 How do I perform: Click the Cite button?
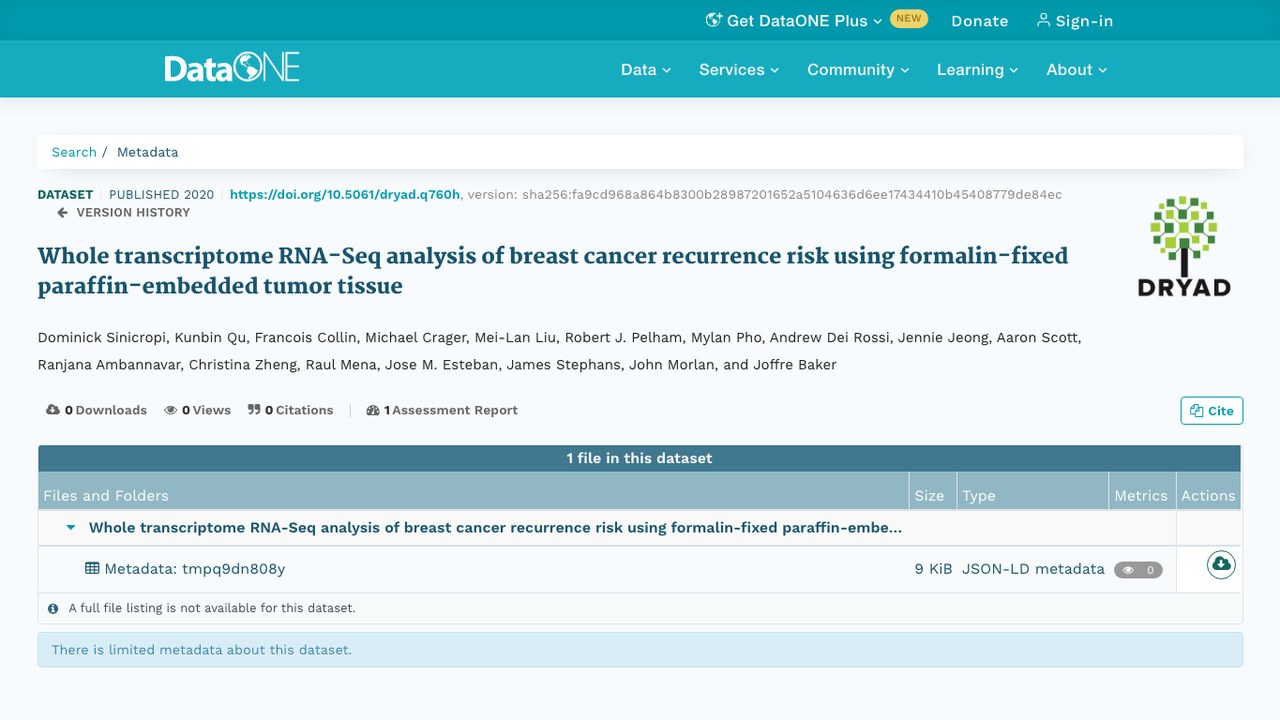click(1211, 411)
